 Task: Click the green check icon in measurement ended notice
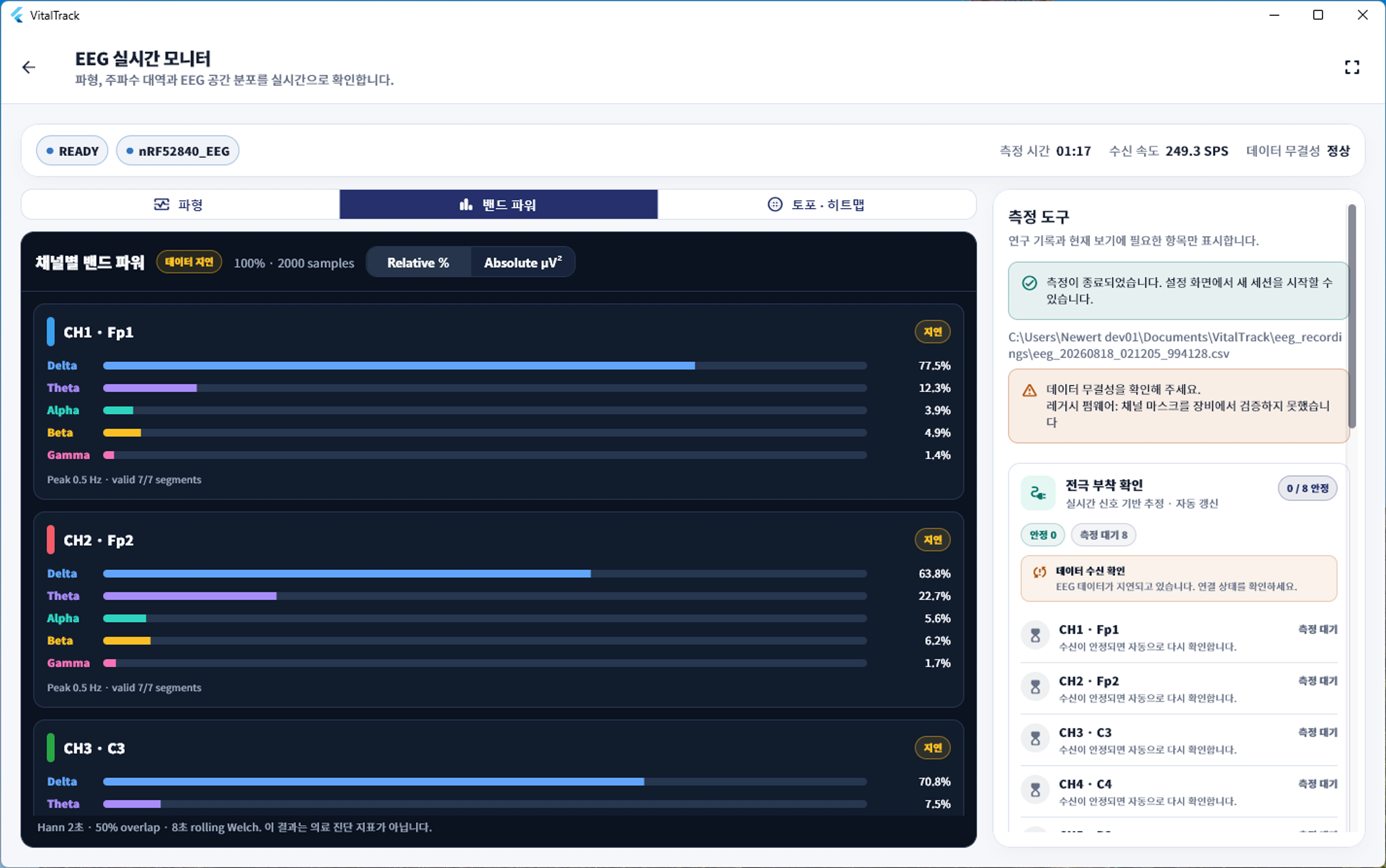(1030, 283)
